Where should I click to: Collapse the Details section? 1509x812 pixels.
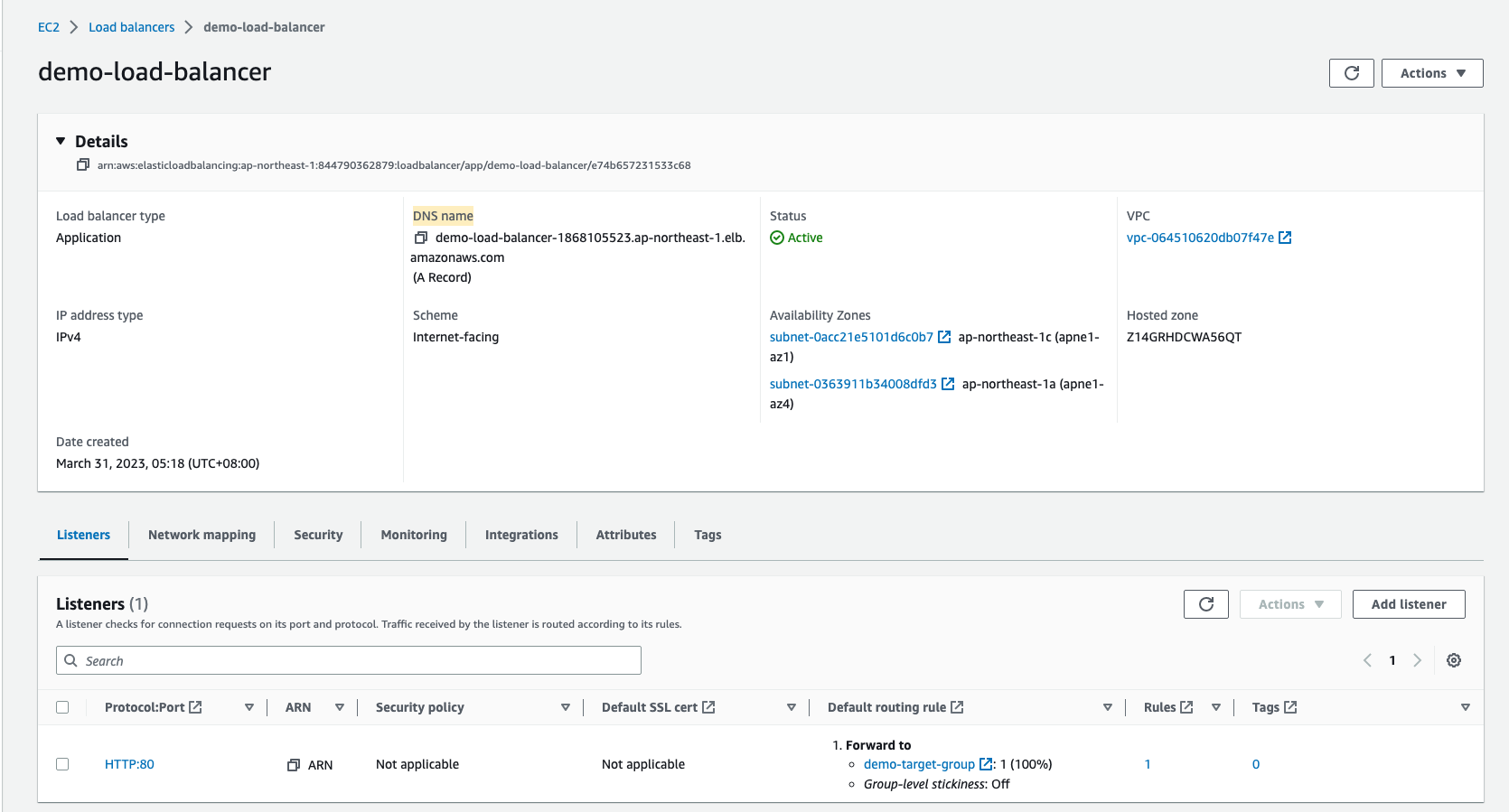pyautogui.click(x=61, y=141)
